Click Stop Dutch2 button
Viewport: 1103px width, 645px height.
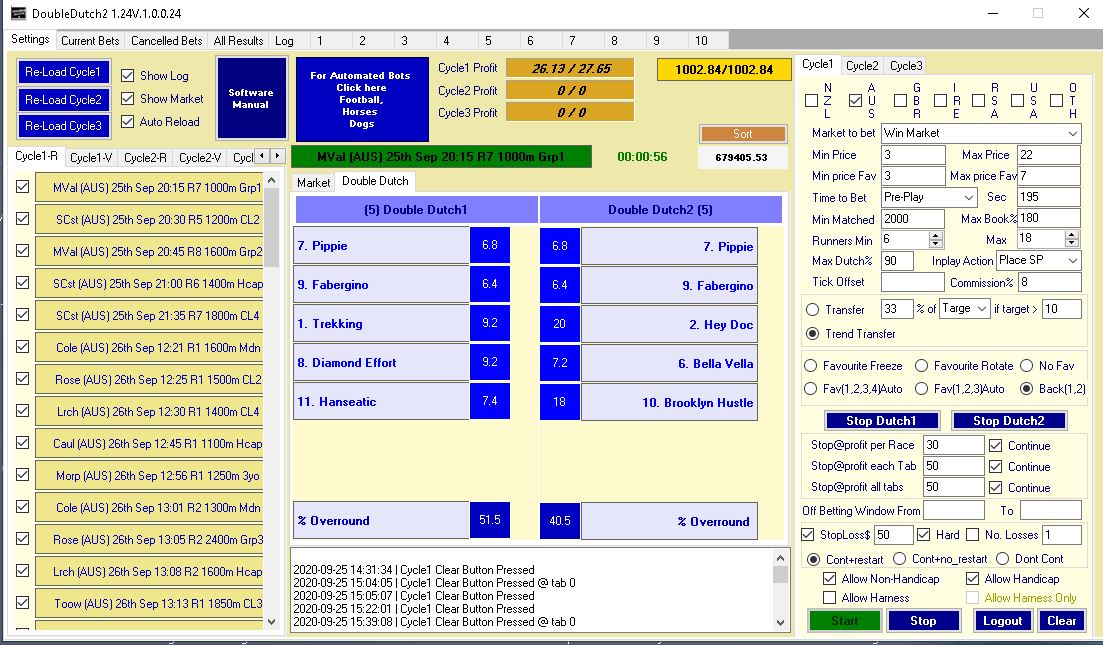[x=1008, y=421]
